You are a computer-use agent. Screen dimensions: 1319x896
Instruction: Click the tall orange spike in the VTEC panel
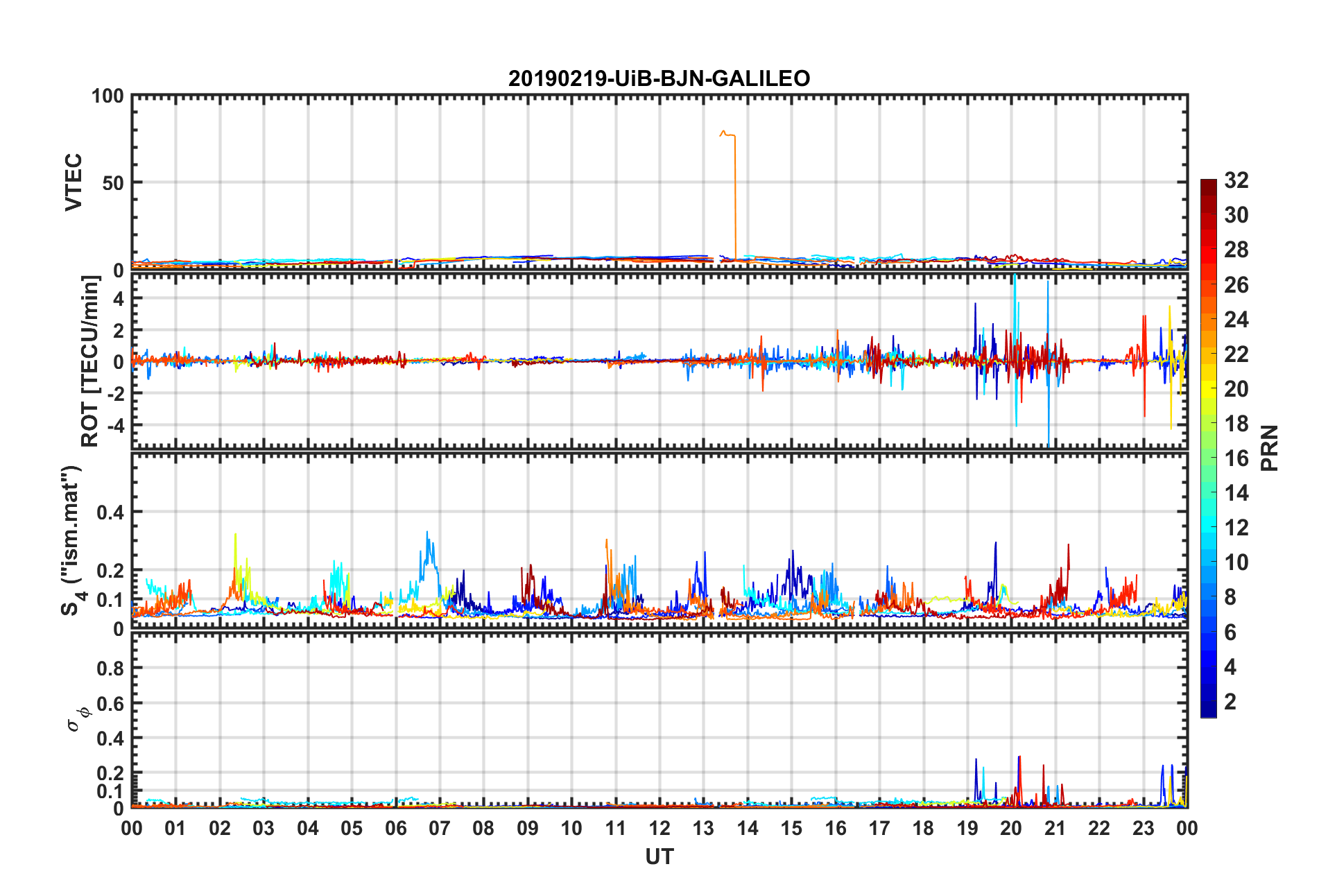(x=729, y=194)
